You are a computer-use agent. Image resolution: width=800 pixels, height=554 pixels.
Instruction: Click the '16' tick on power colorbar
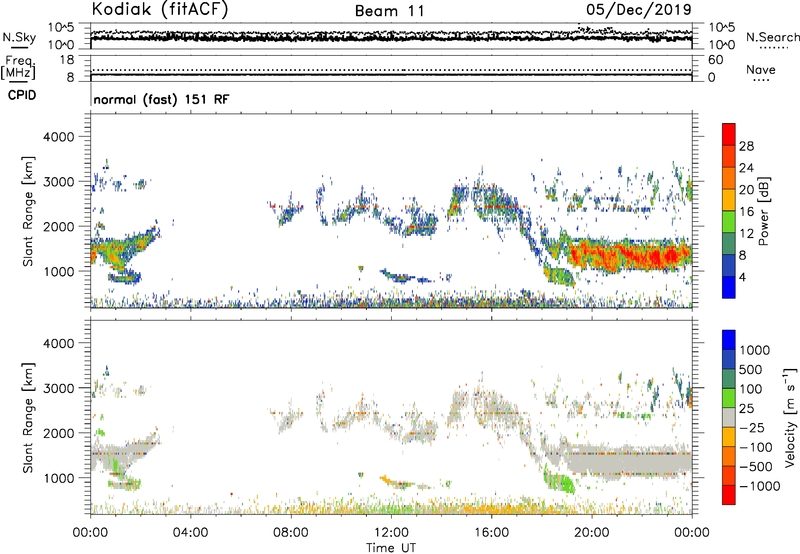click(746, 212)
